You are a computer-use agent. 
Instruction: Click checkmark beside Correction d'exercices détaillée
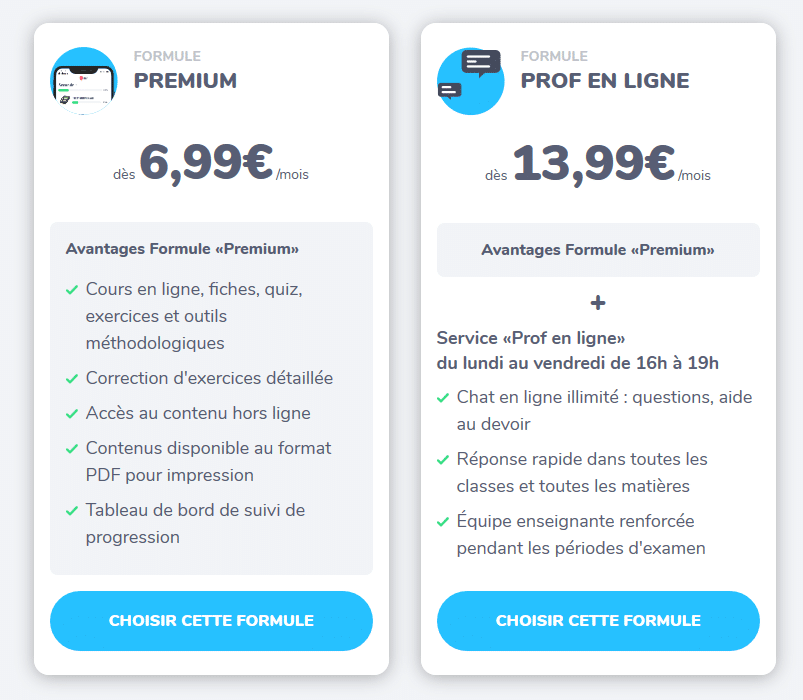tap(72, 379)
